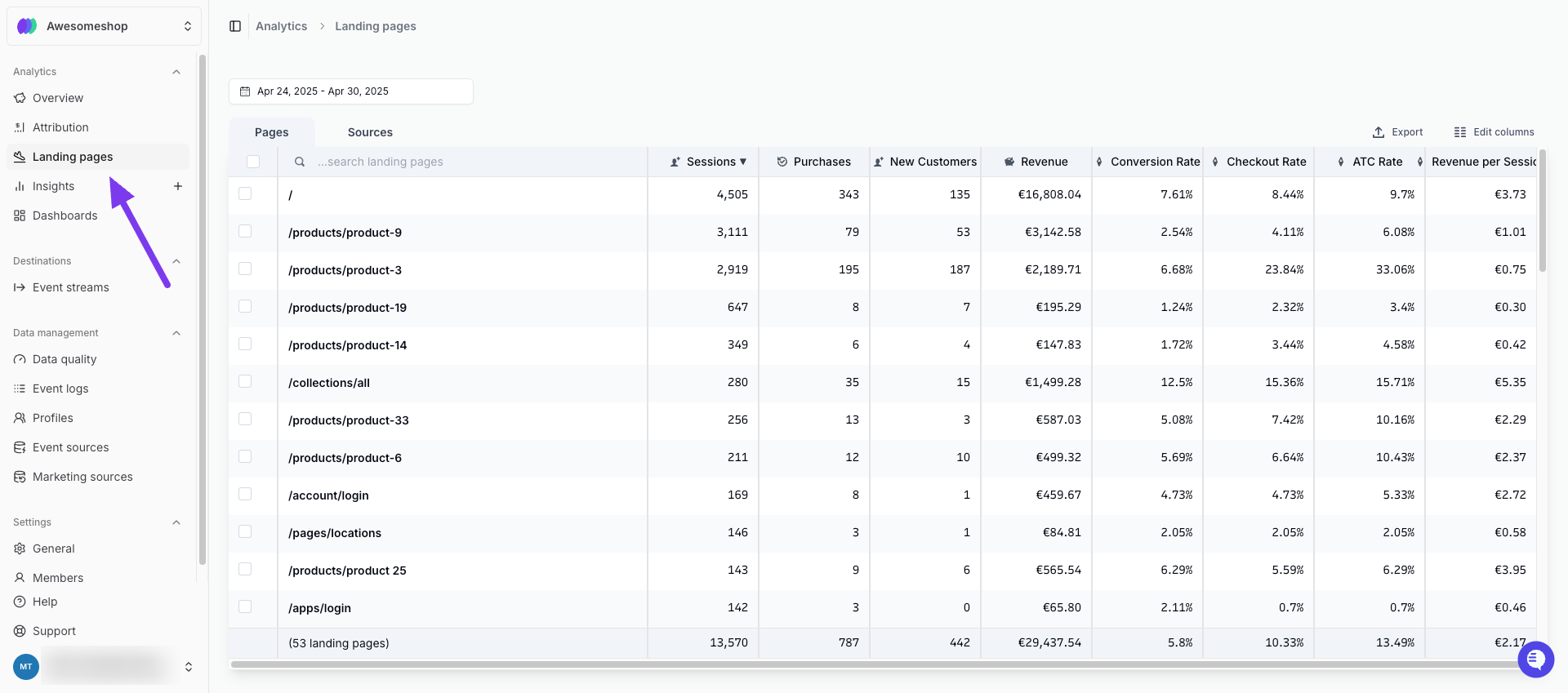This screenshot has height=693, width=1568.
Task: Click the Landing pages sidebar icon
Action: pyautogui.click(x=20, y=157)
